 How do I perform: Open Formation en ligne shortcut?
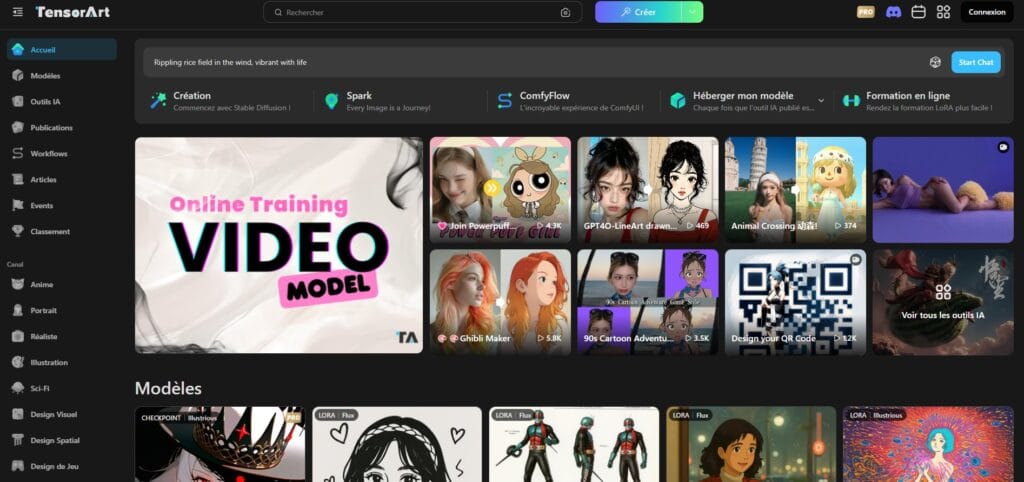[x=918, y=101]
